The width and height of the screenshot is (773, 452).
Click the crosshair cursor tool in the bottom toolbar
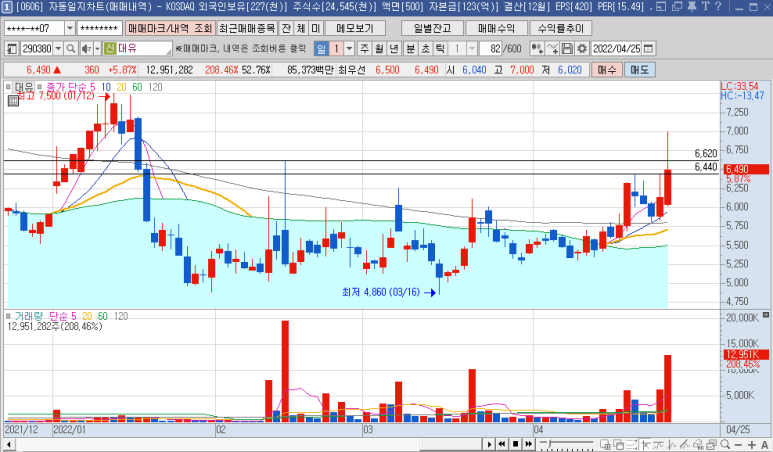(645, 444)
